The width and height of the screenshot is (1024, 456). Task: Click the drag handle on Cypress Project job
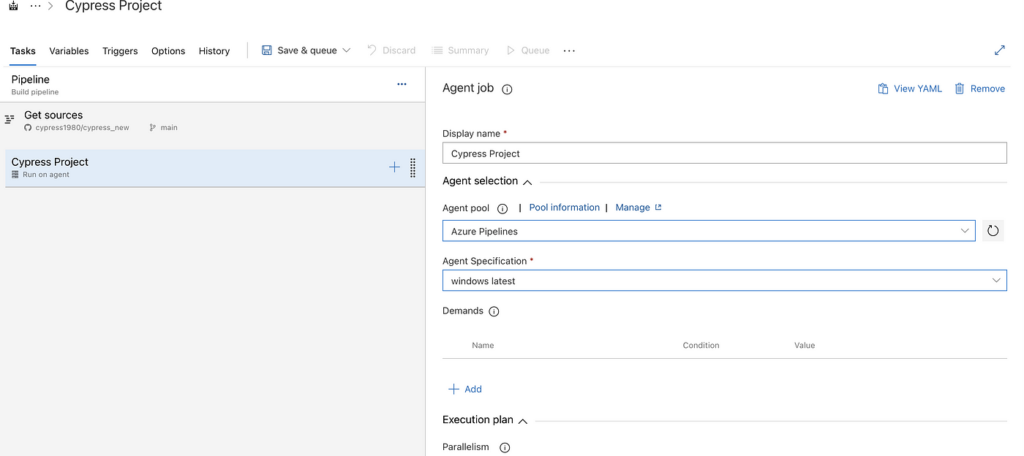click(x=413, y=168)
